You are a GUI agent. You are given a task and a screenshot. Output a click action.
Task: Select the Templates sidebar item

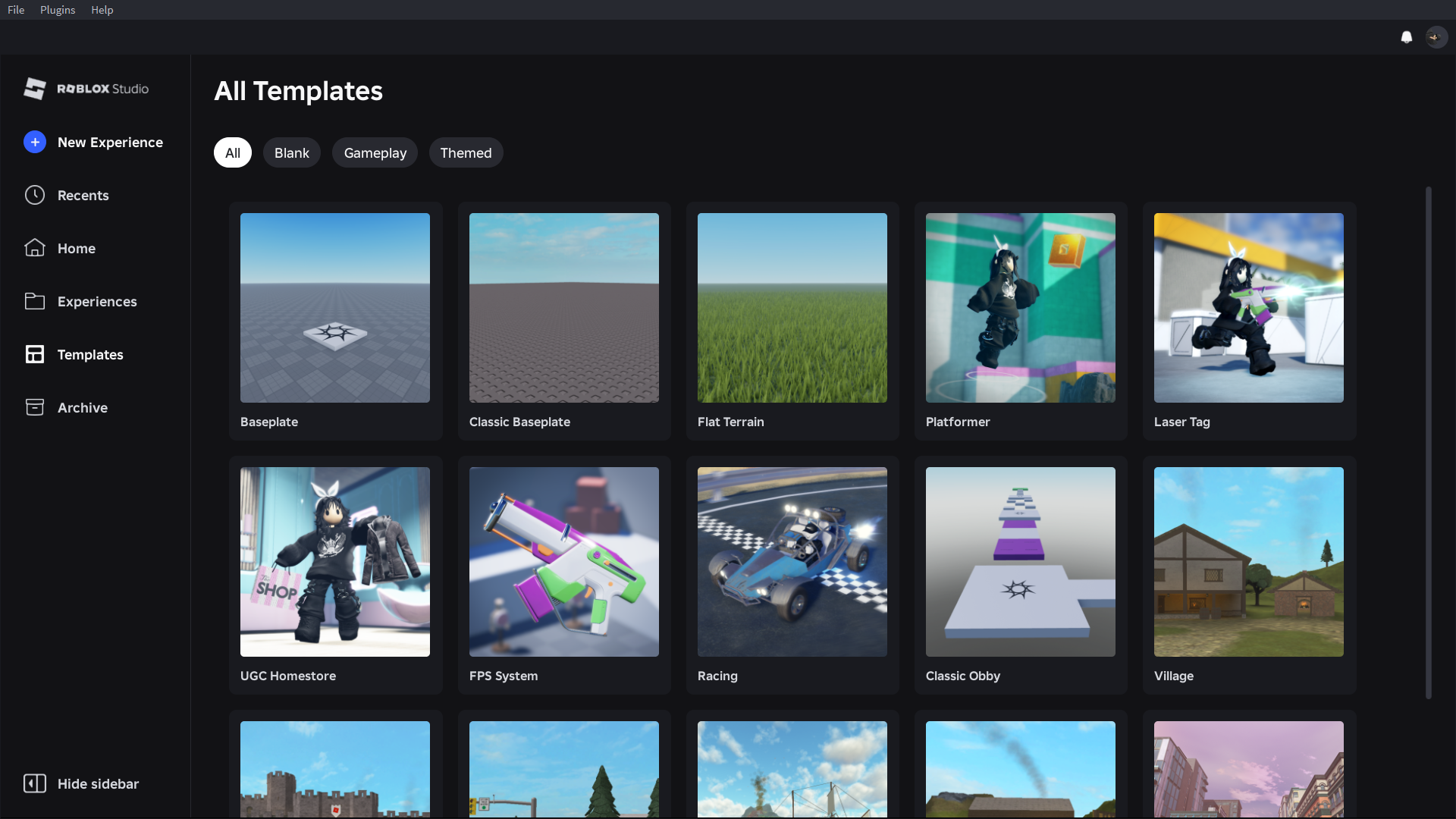89,354
